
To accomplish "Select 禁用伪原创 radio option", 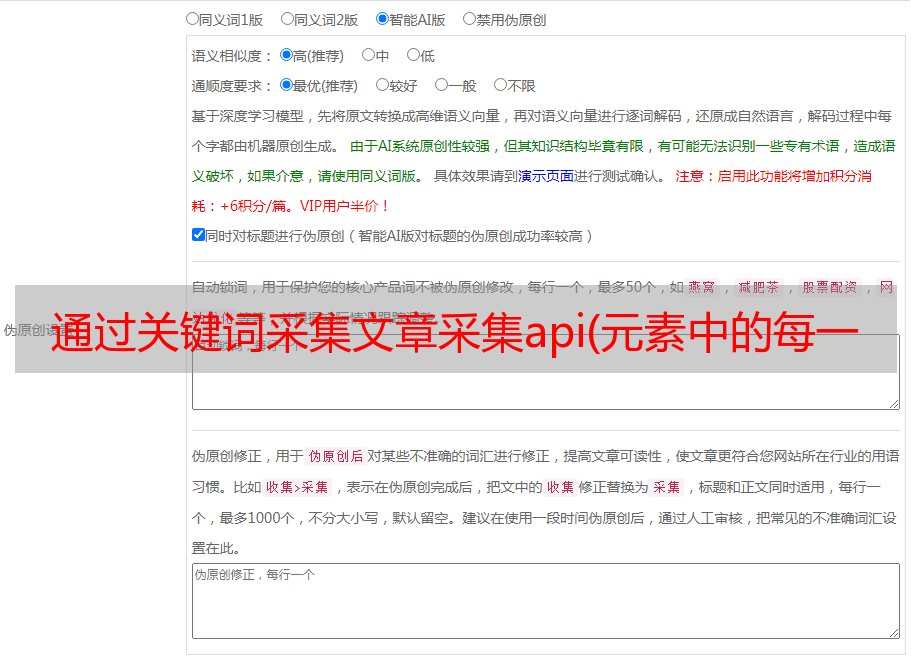I will pyautogui.click(x=469, y=19).
